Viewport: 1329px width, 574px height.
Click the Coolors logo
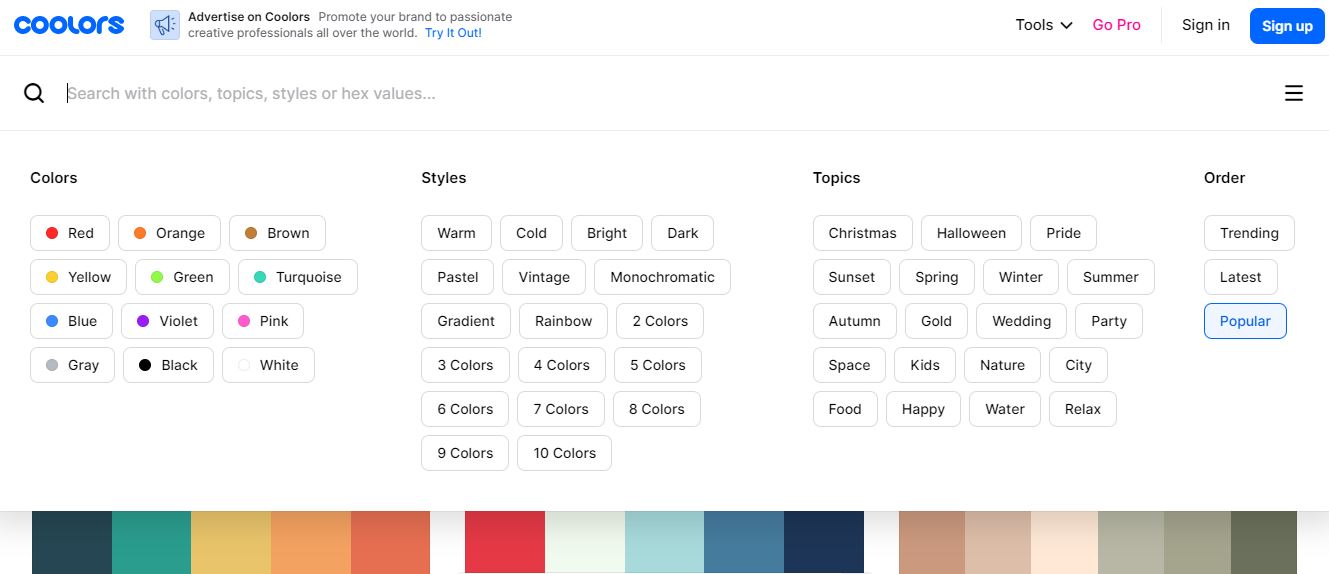69,25
